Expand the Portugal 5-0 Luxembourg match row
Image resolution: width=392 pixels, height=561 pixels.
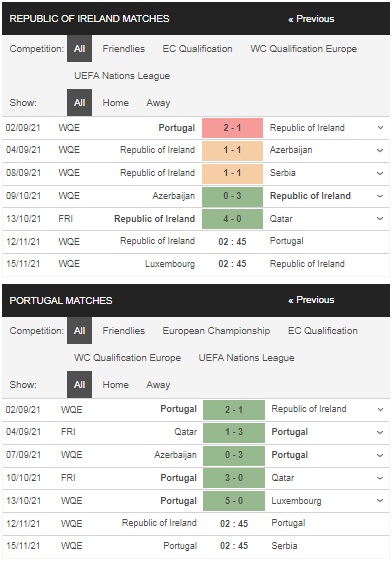click(381, 501)
